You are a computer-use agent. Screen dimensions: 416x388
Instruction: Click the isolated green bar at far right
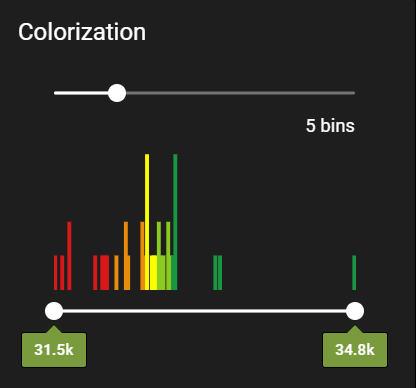tap(354, 273)
